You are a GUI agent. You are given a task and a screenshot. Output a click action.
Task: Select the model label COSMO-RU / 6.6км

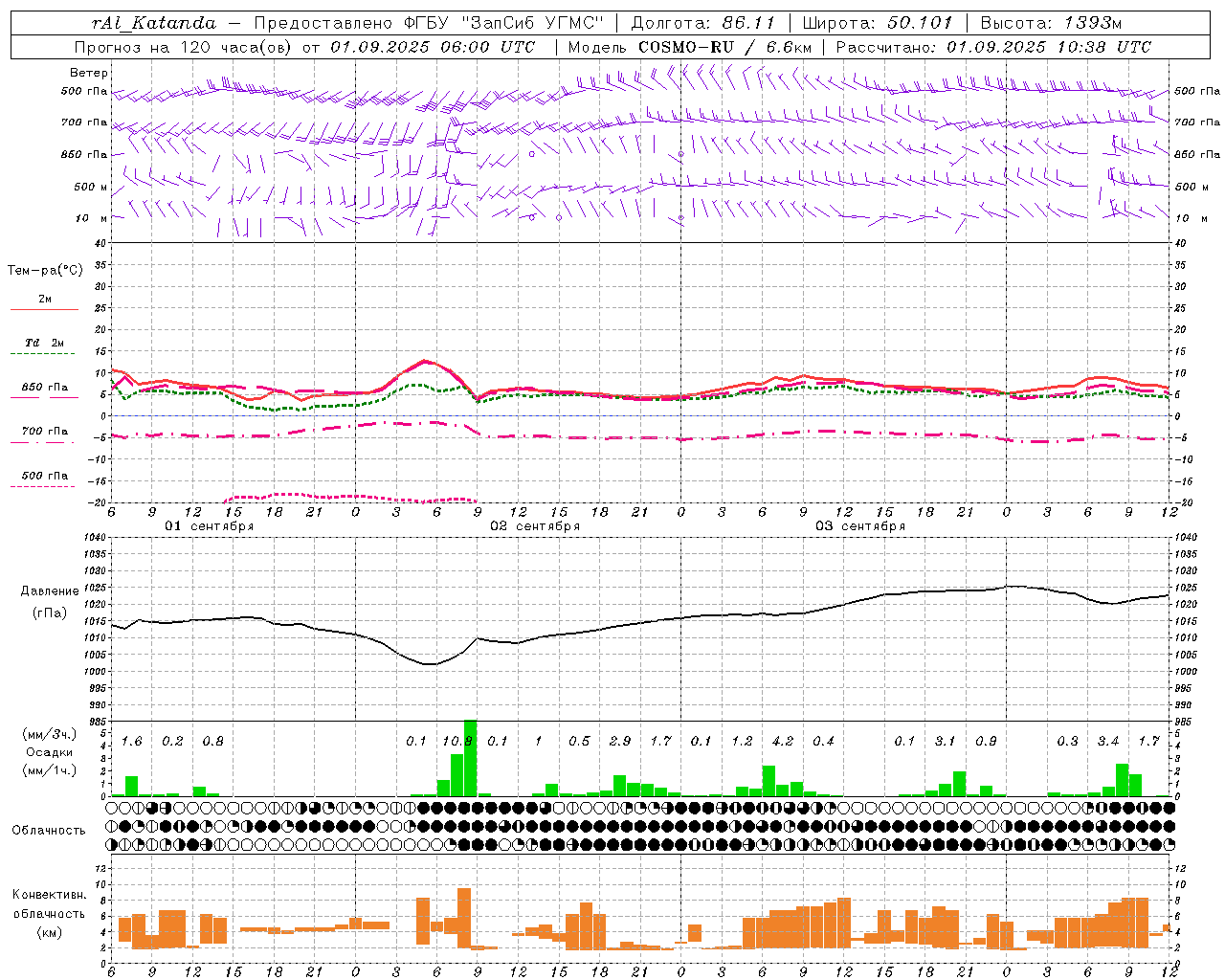(724, 47)
